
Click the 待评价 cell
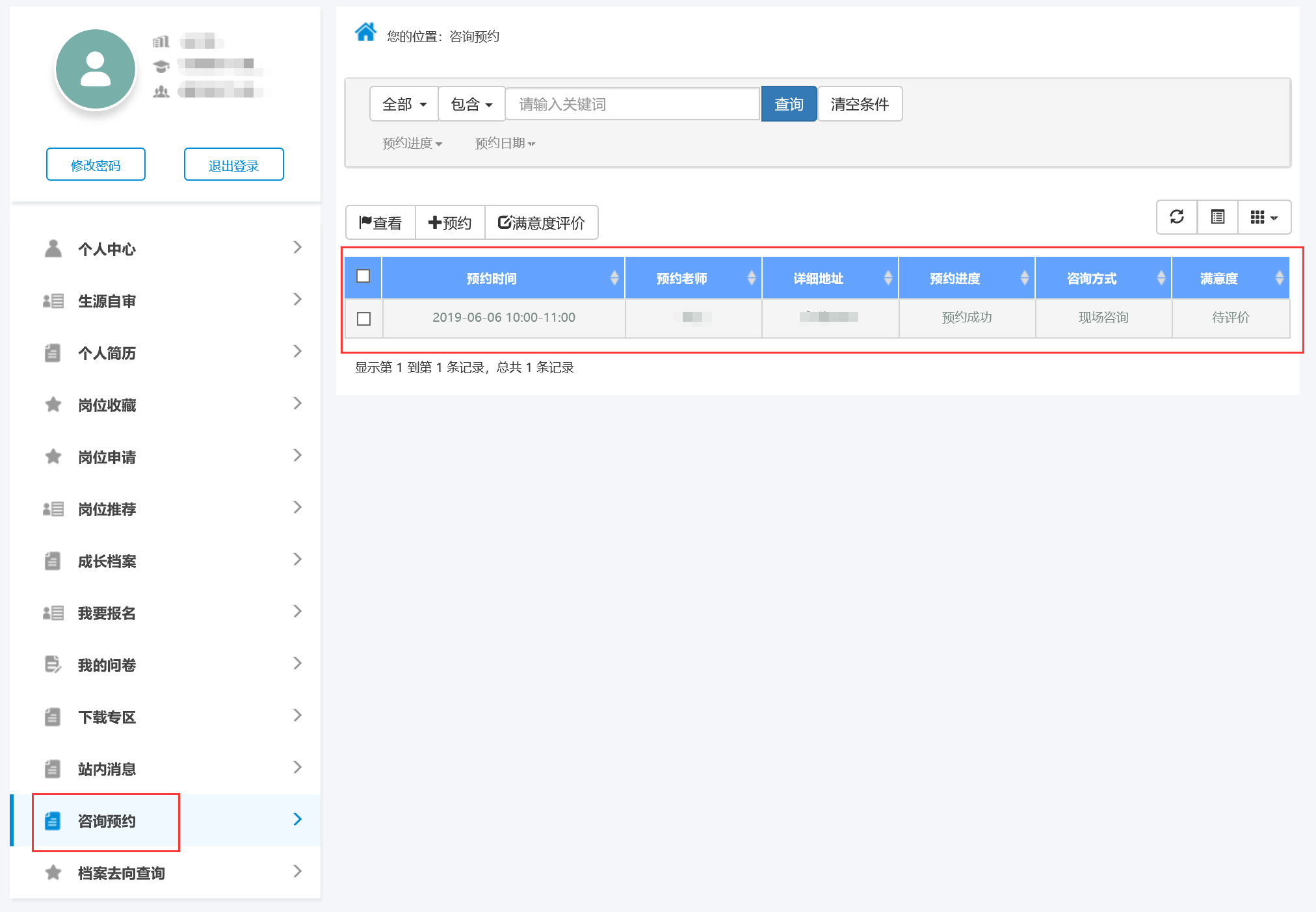click(x=1231, y=318)
